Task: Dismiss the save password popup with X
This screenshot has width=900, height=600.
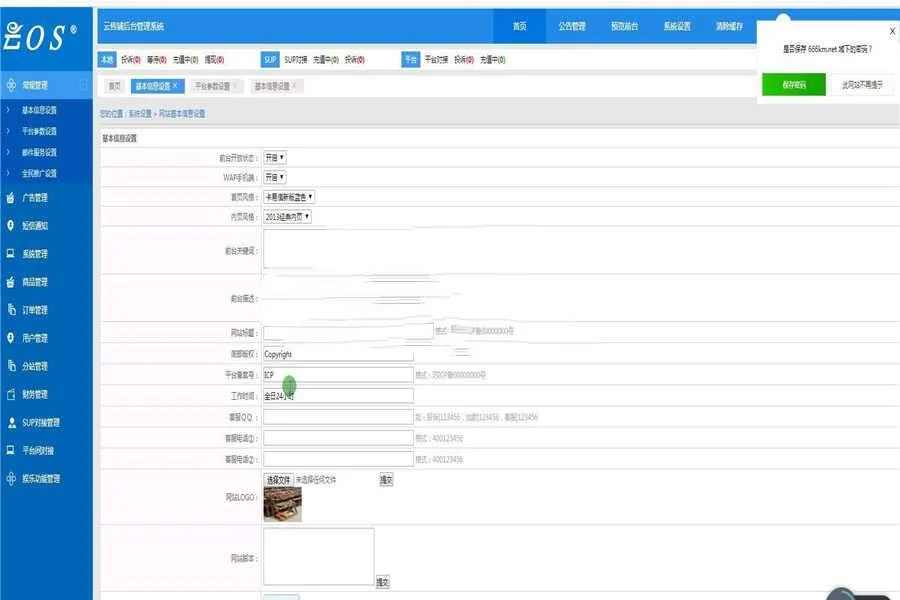Action: (x=892, y=31)
